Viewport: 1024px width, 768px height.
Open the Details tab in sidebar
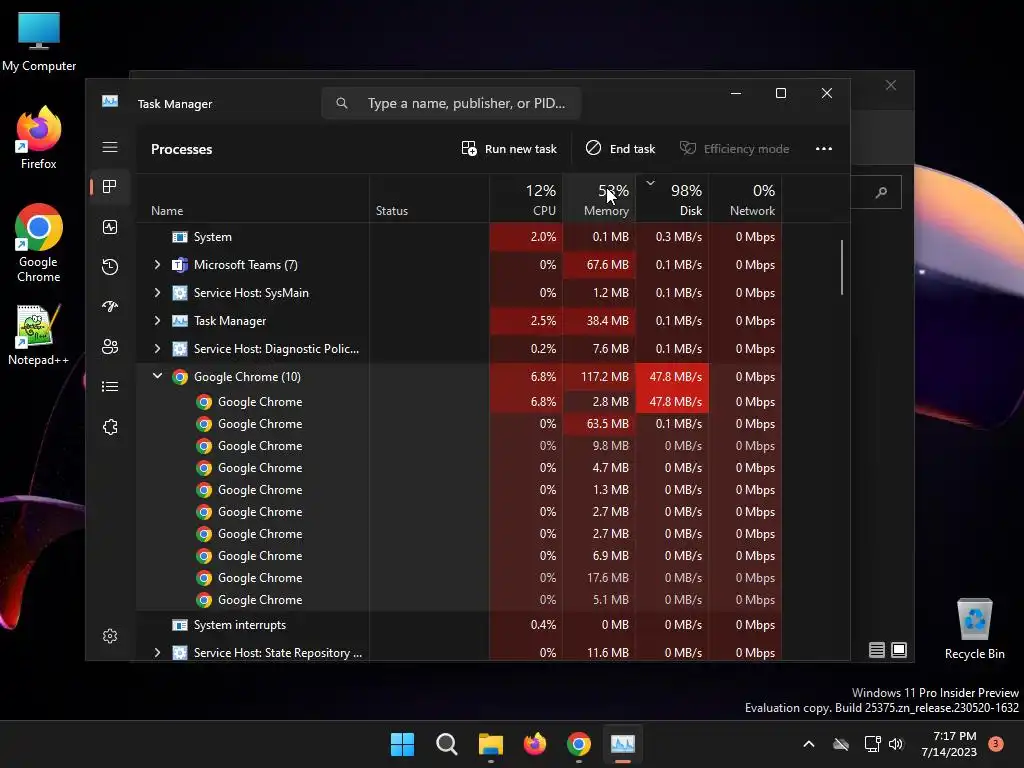110,387
